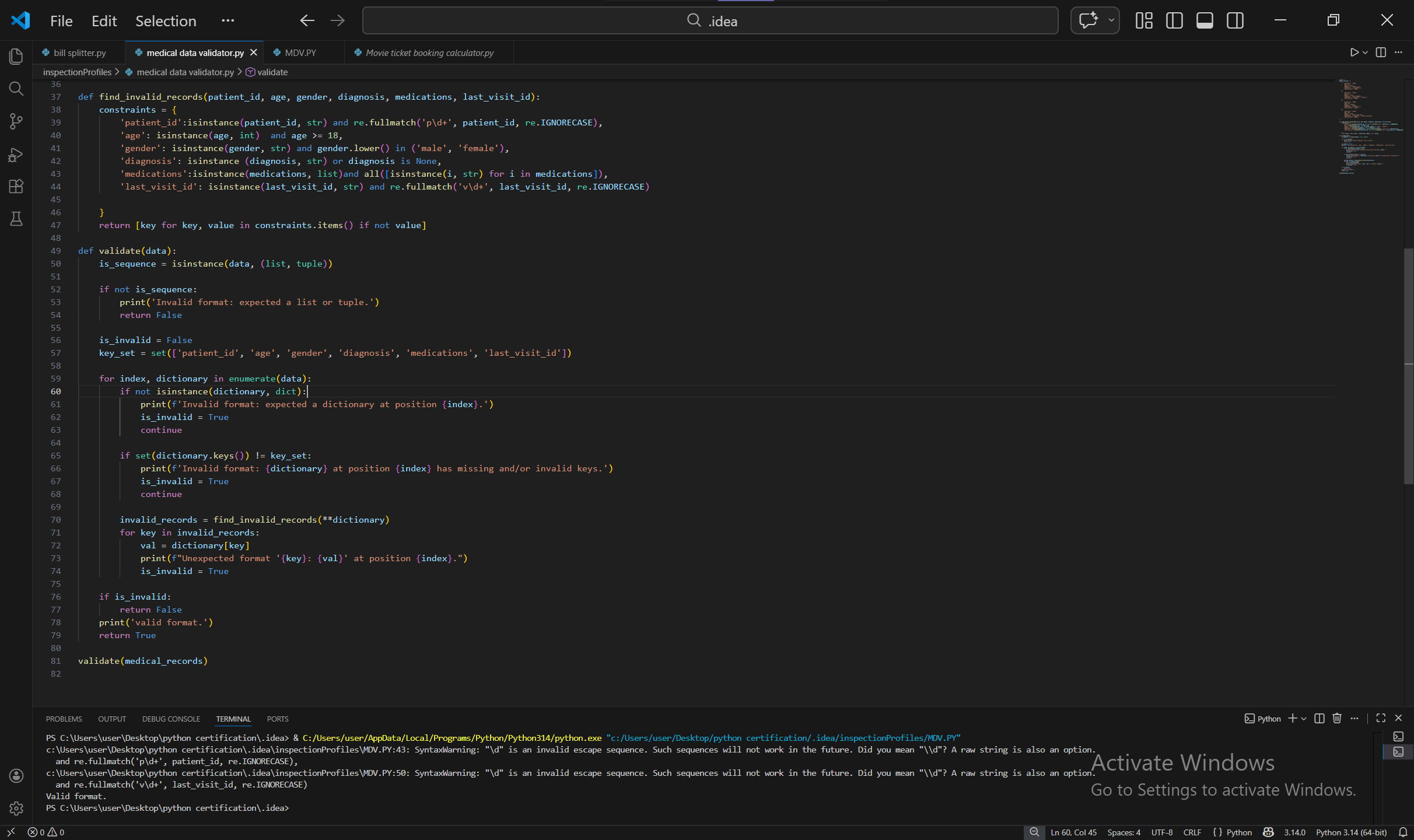Screen dimensions: 1414x840
Task: Kill terminal with trash icon
Action: pyautogui.click(x=1337, y=718)
